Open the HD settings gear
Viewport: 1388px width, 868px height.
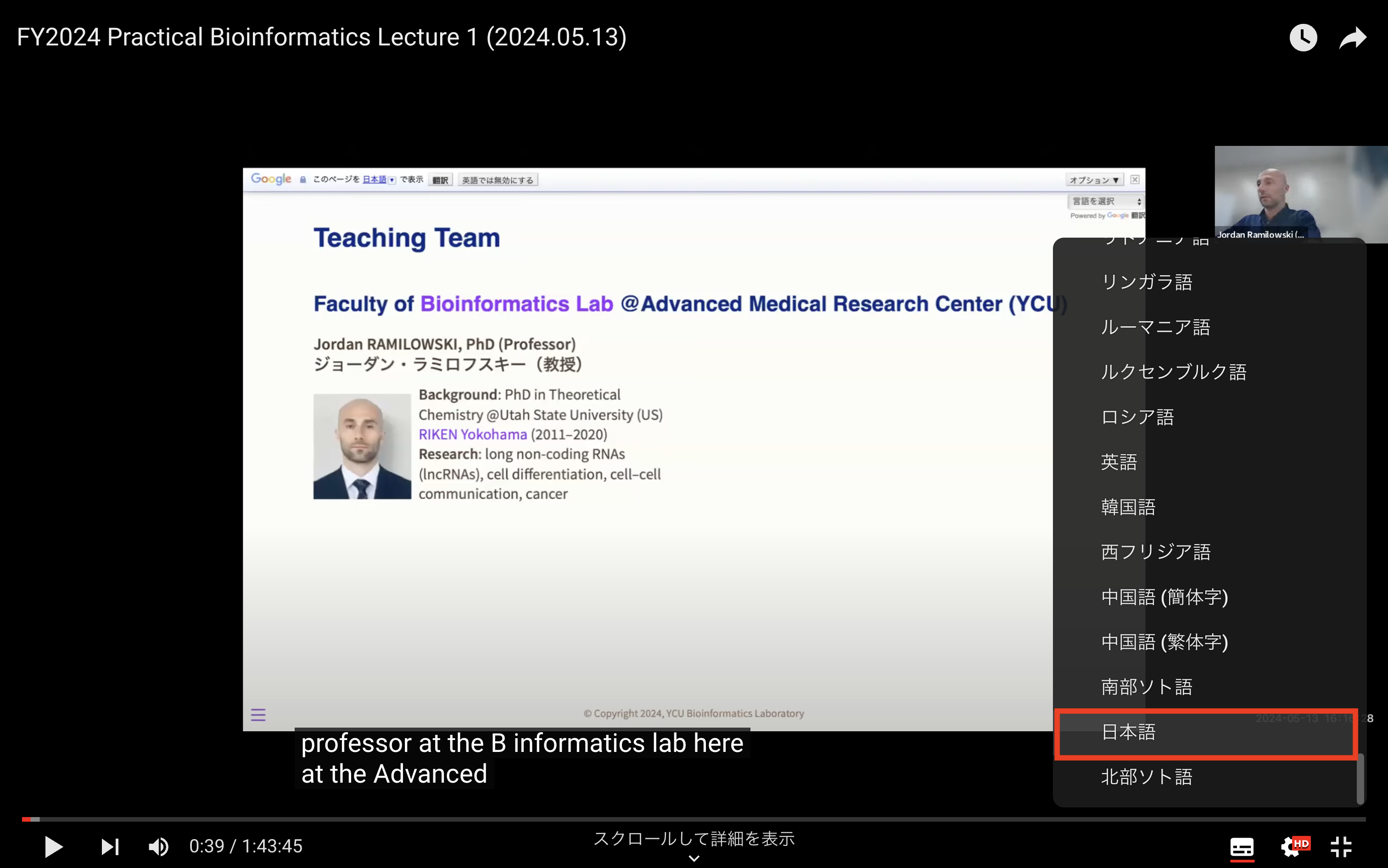[1294, 846]
